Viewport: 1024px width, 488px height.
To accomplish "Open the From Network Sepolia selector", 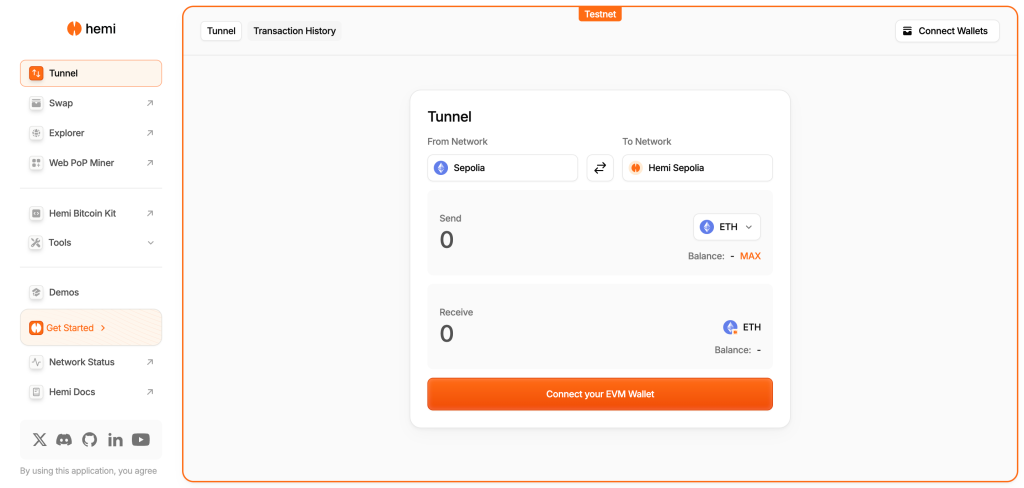I will click(x=503, y=168).
